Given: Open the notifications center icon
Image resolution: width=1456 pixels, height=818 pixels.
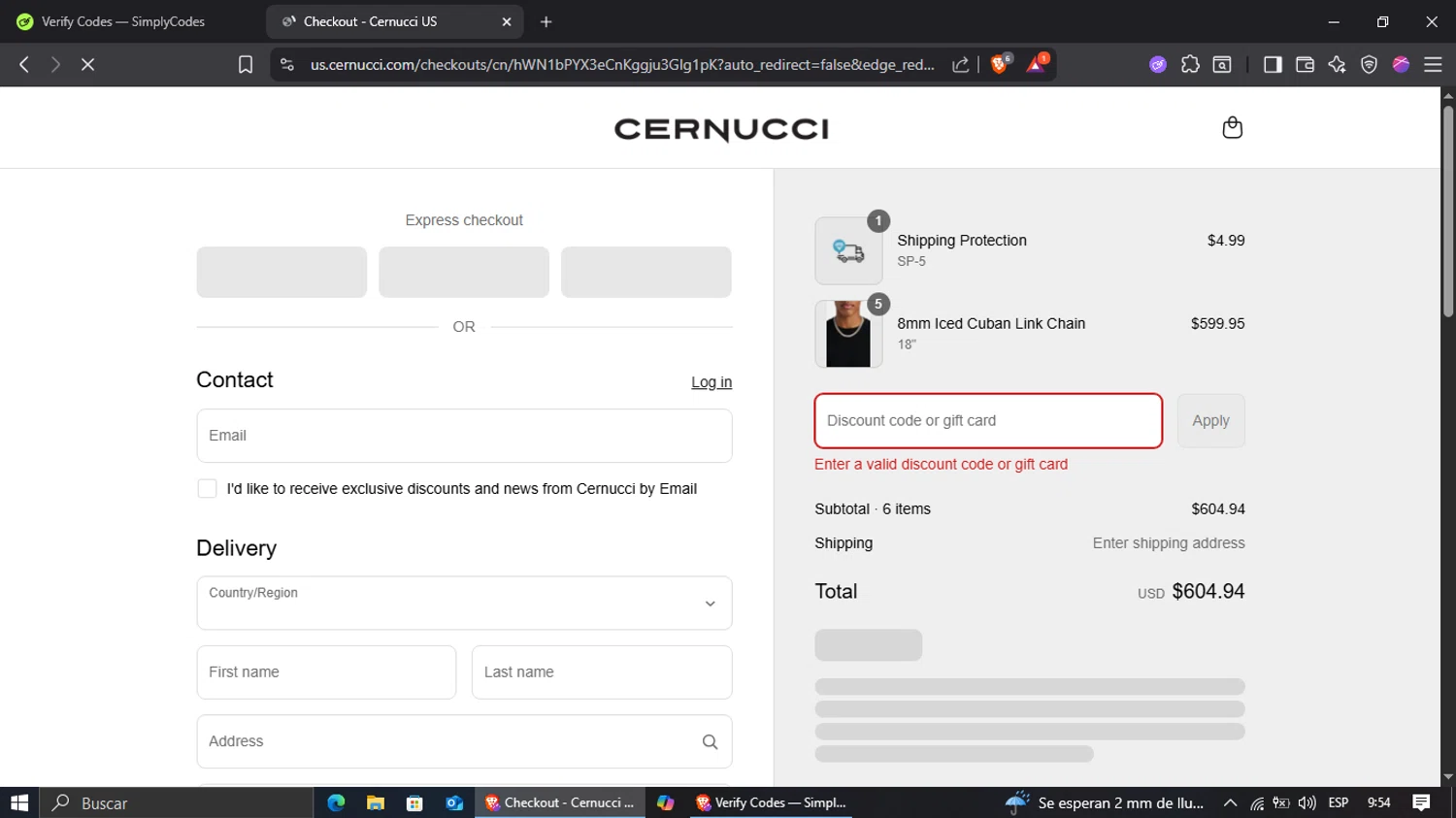Looking at the screenshot, I should click(x=1421, y=802).
